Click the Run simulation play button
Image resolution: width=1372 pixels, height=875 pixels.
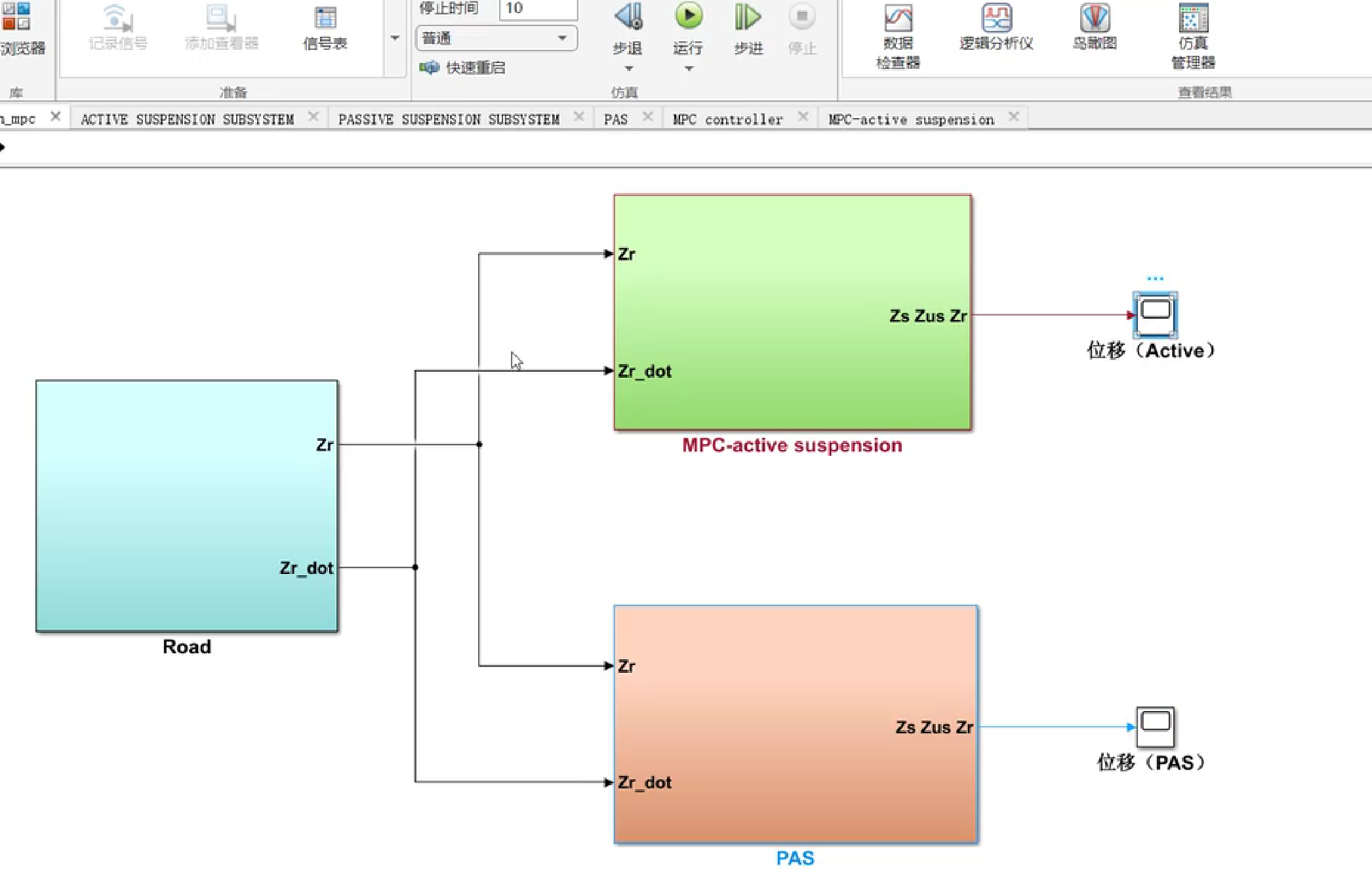coord(688,17)
